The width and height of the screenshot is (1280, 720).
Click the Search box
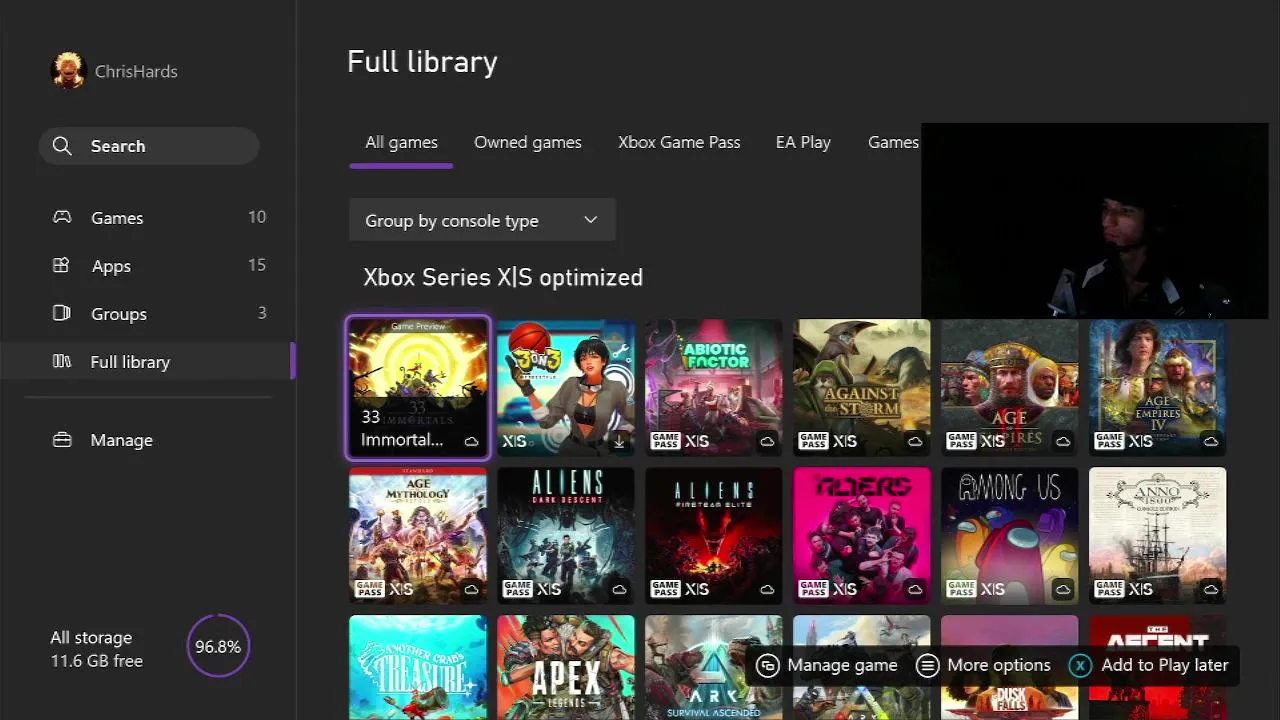click(149, 146)
